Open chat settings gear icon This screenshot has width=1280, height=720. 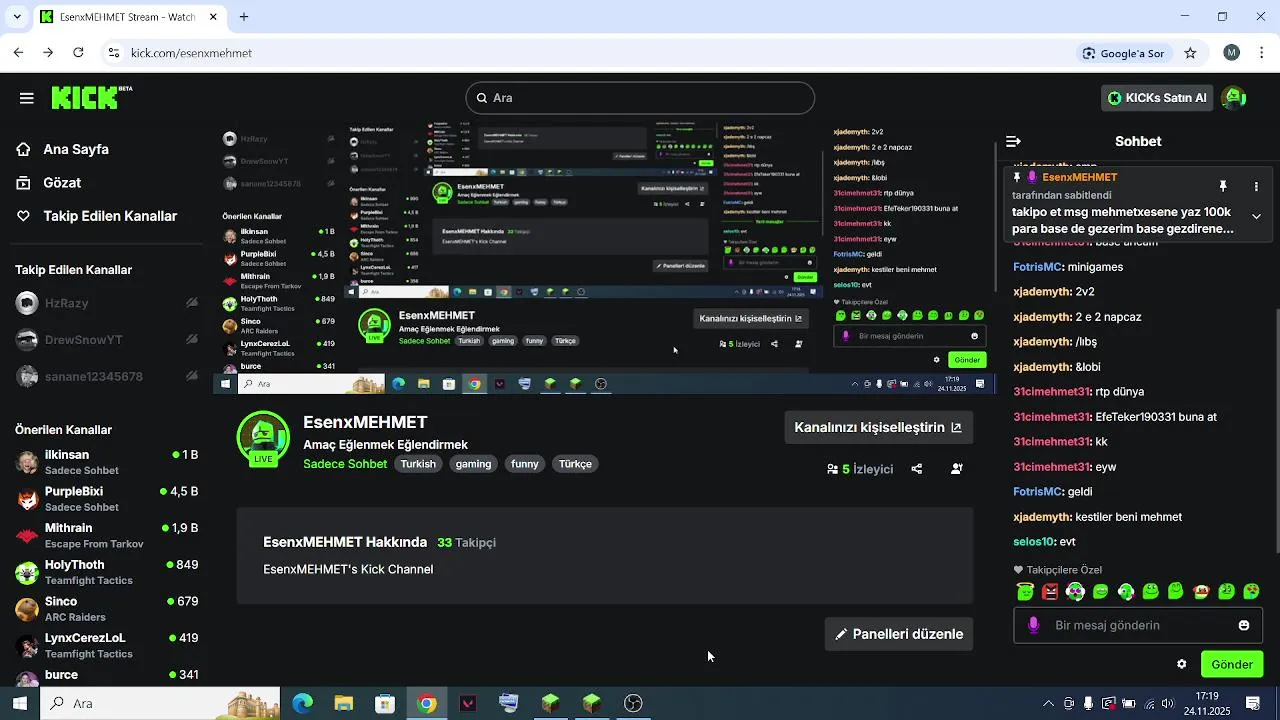click(x=1181, y=664)
